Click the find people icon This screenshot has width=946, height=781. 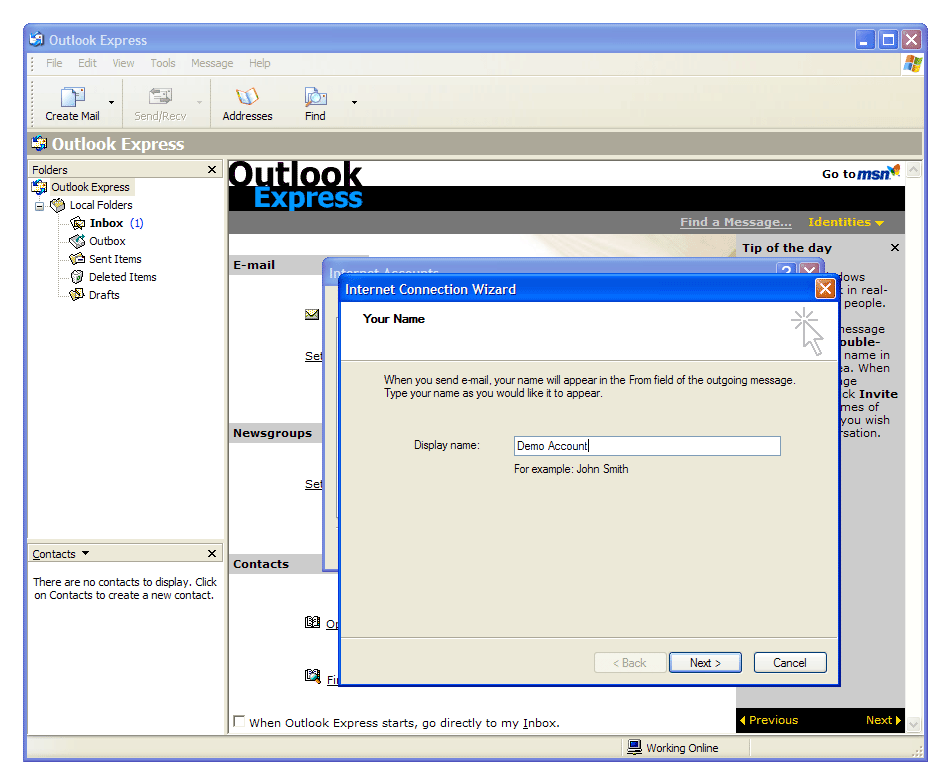[x=313, y=676]
